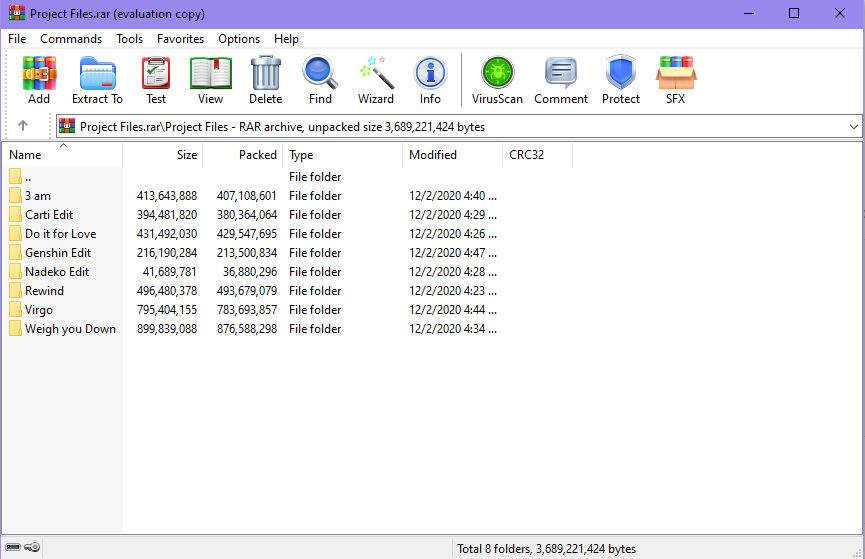
Task: Click the 3 am folder icon
Action: (15, 195)
